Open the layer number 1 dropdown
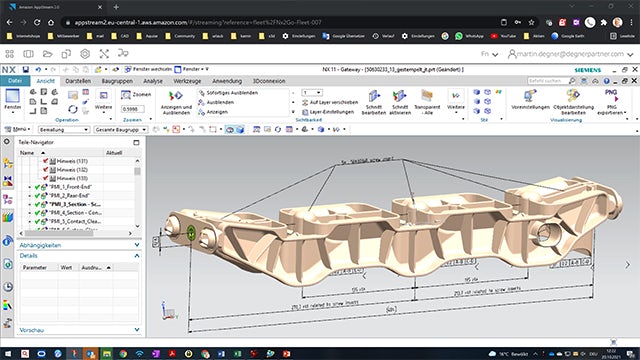640x360 pixels. pos(312,93)
